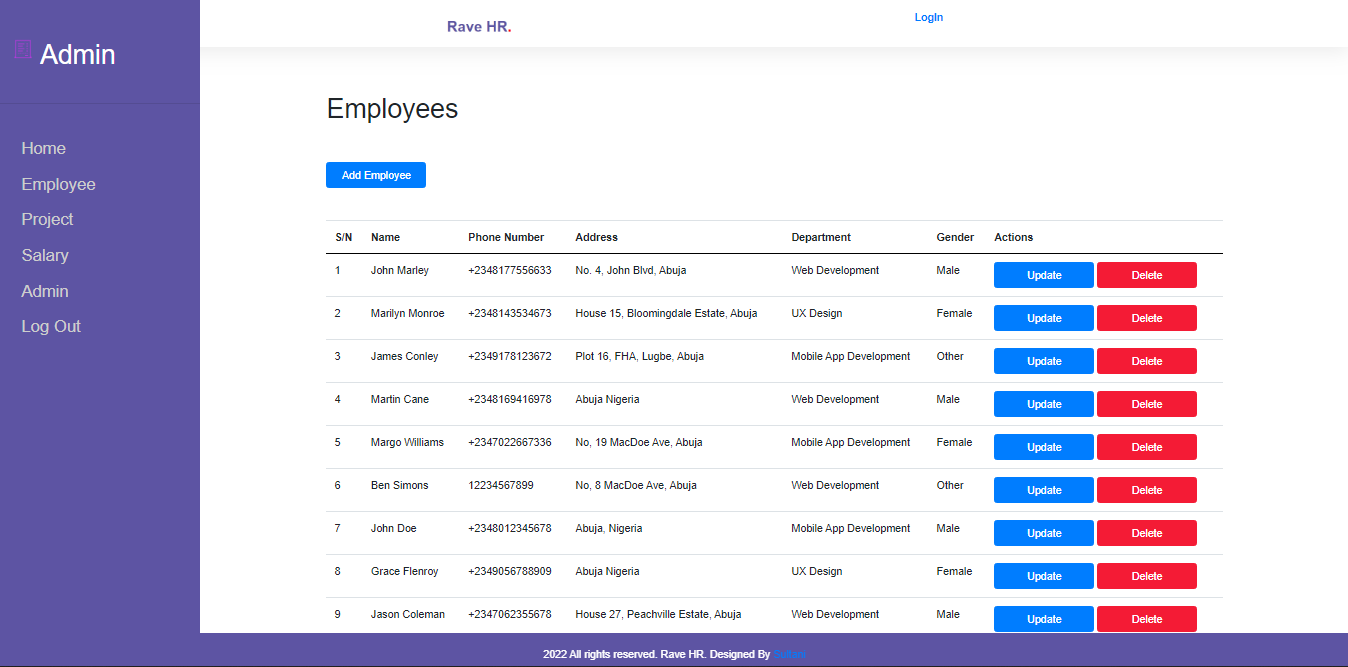The width and height of the screenshot is (1348, 667).
Task: Update Margo Williams' record
Action: point(1044,447)
